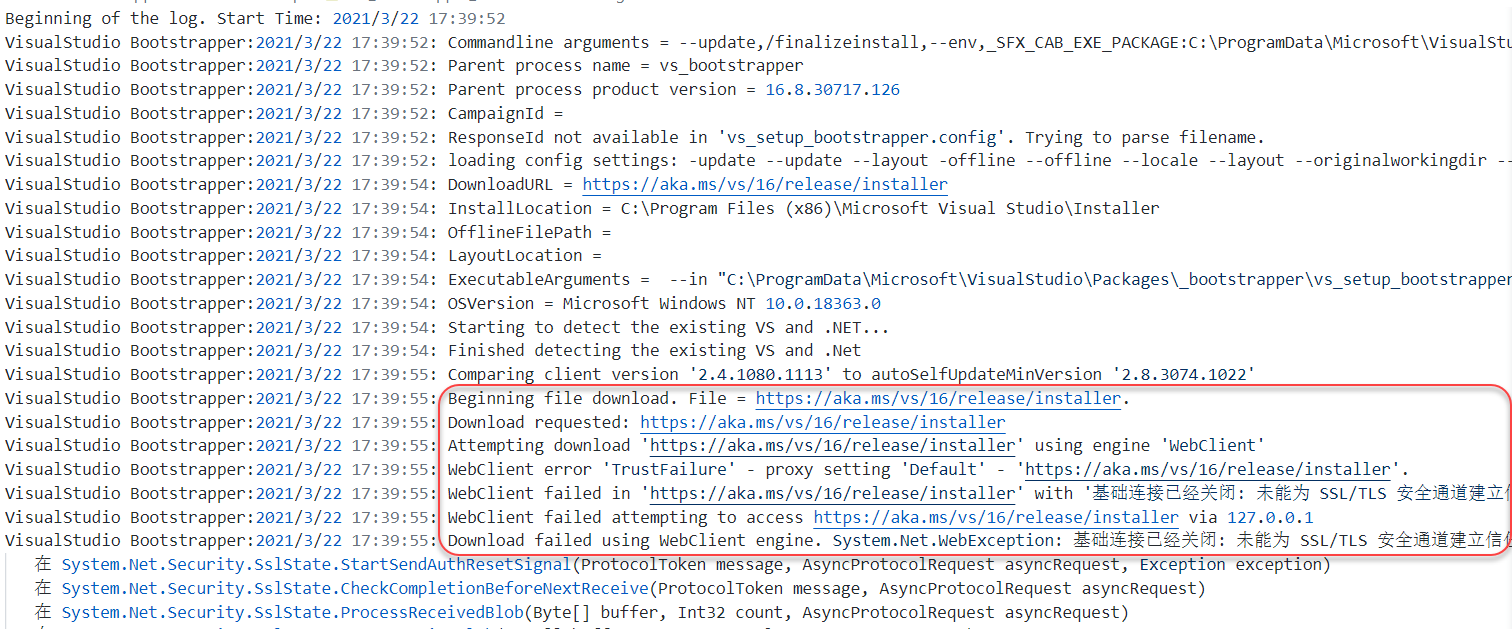This screenshot has width=1512, height=629.
Task: Click the URL in the 'Attempting download' line
Action: click(832, 445)
